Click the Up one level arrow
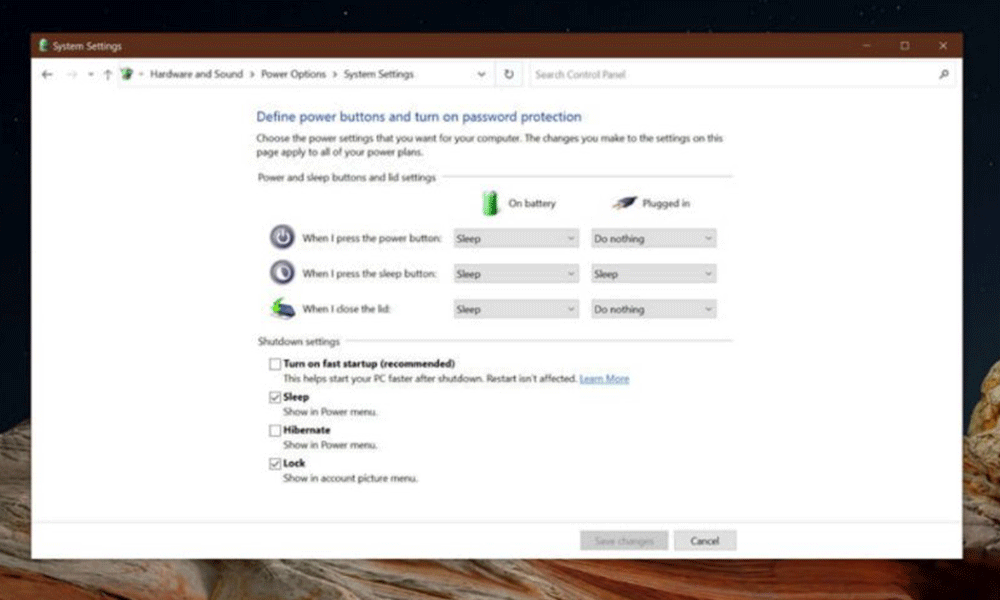1000x600 pixels. (x=107, y=75)
